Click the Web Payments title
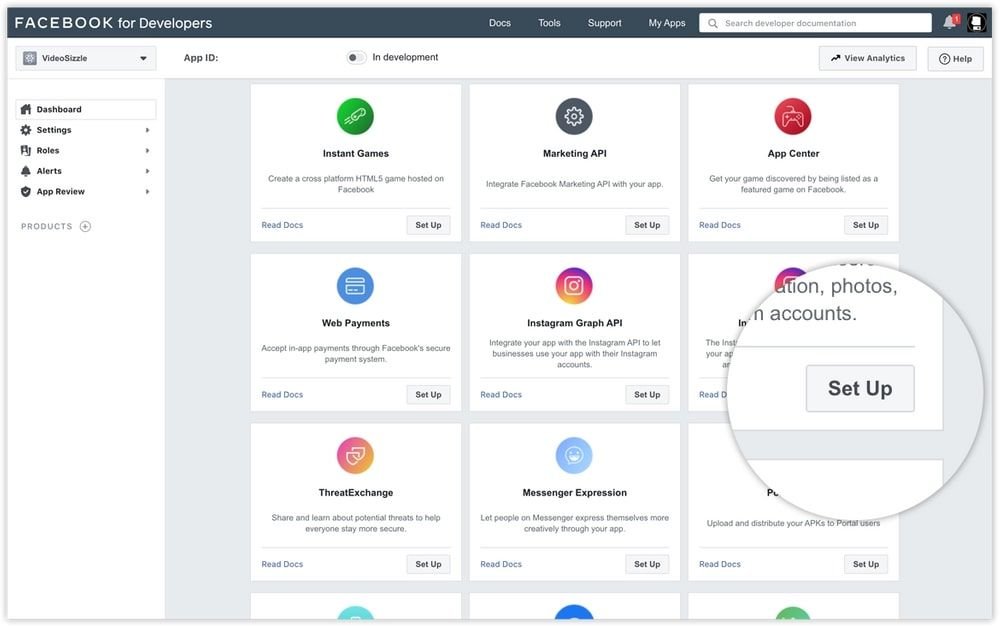This screenshot has height=627, width=1000. click(x=355, y=323)
